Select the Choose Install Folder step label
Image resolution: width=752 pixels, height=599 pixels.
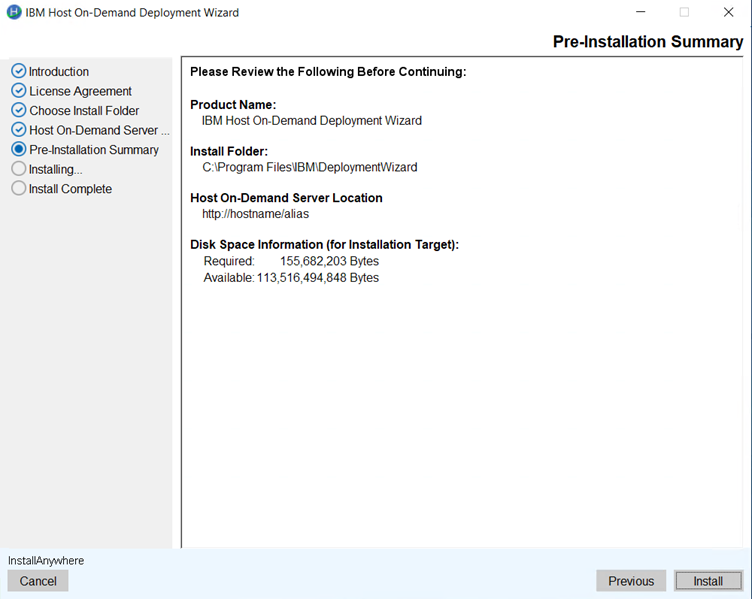84,111
